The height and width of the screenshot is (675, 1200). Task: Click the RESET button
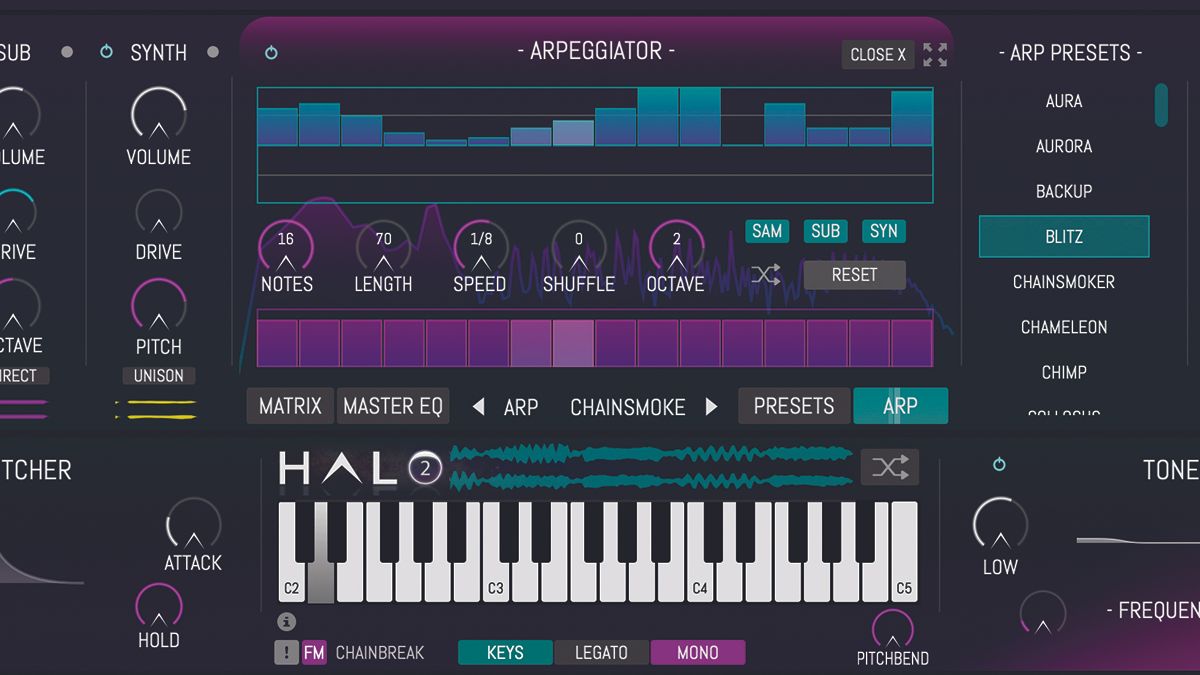coord(854,275)
